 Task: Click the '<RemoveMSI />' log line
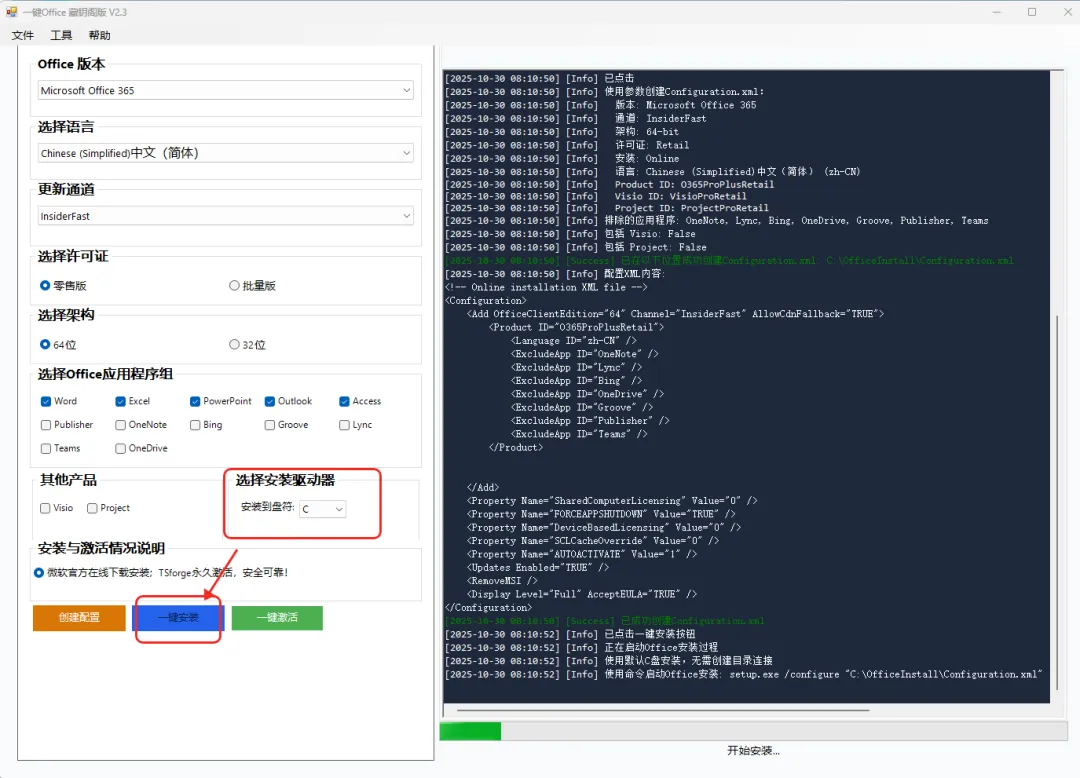(x=502, y=580)
